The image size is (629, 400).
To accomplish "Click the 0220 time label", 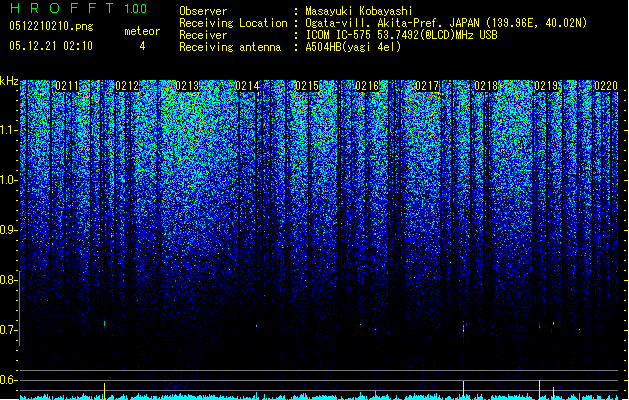I will (606, 86).
